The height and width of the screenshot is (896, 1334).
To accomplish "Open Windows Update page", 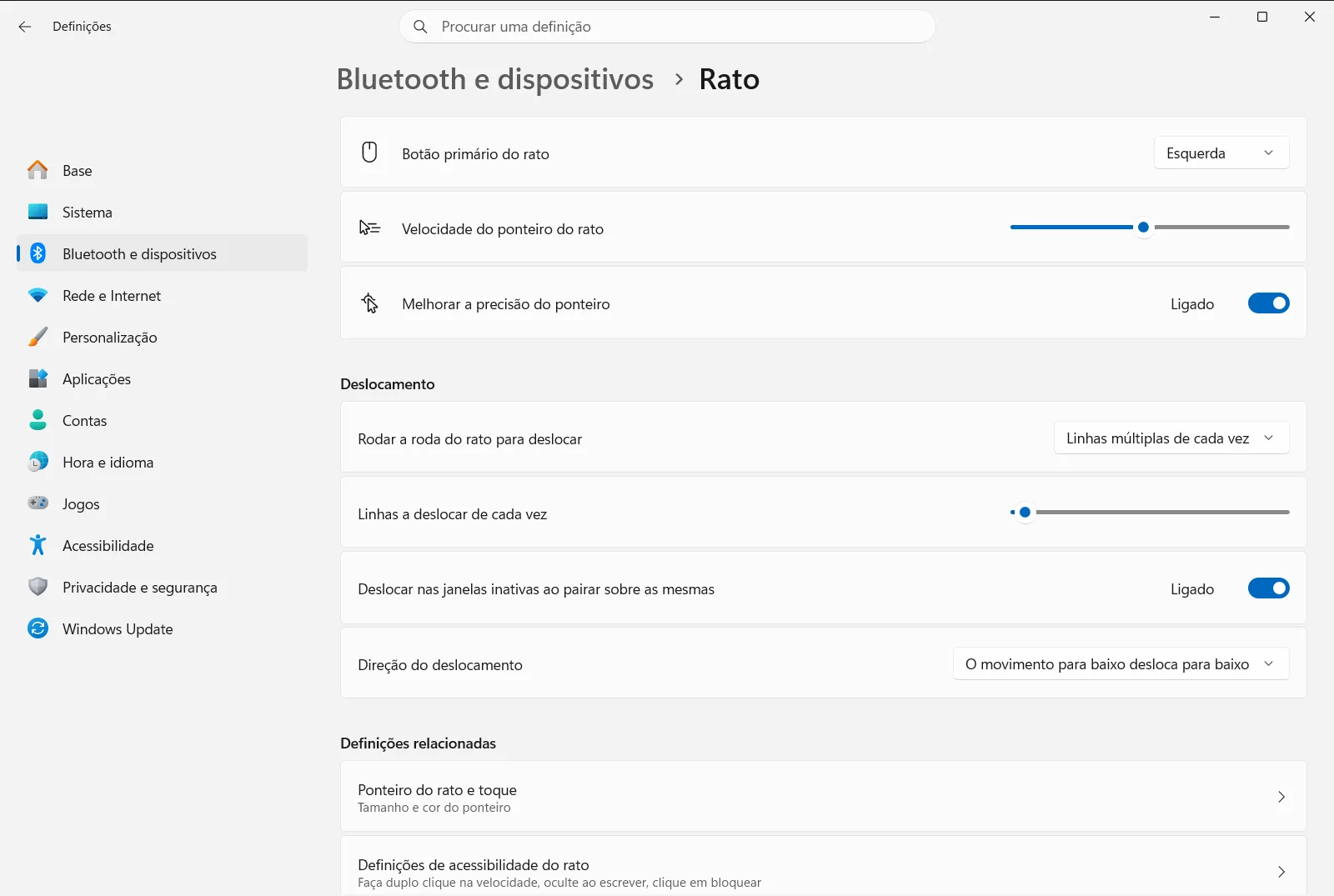I will pos(163,628).
